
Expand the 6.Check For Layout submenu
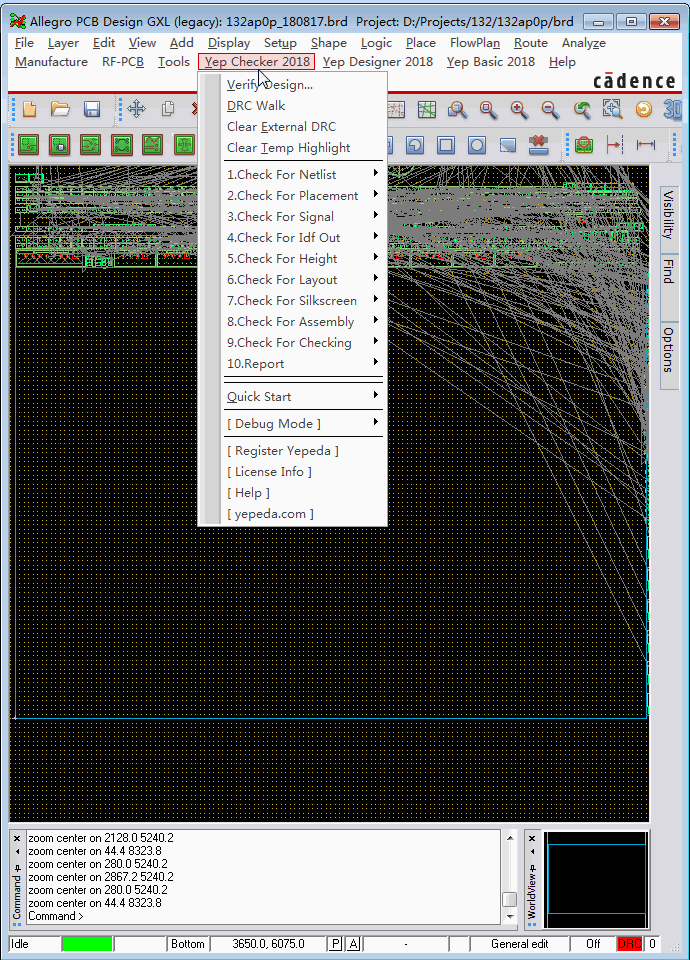[x=303, y=279]
